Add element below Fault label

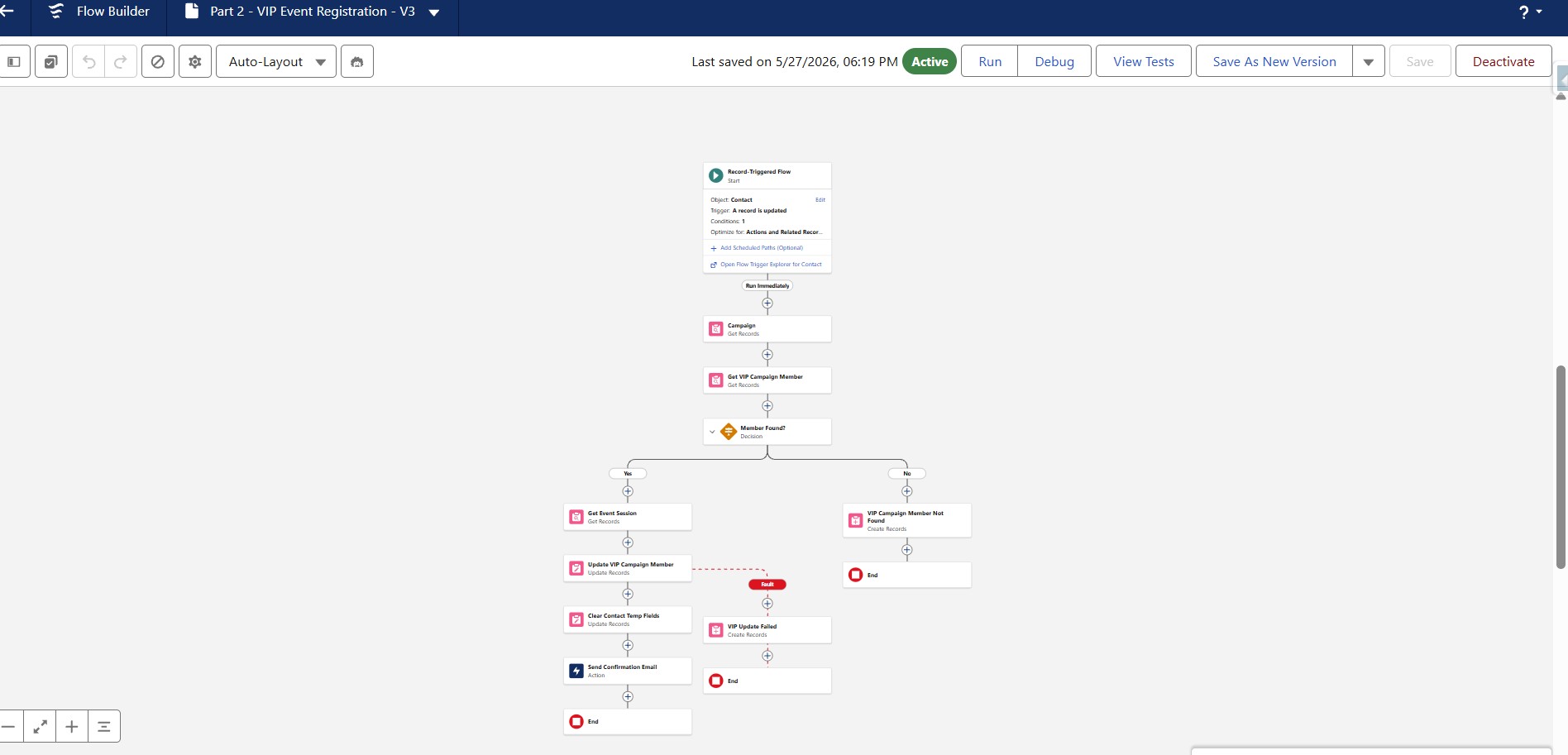pyautogui.click(x=767, y=604)
